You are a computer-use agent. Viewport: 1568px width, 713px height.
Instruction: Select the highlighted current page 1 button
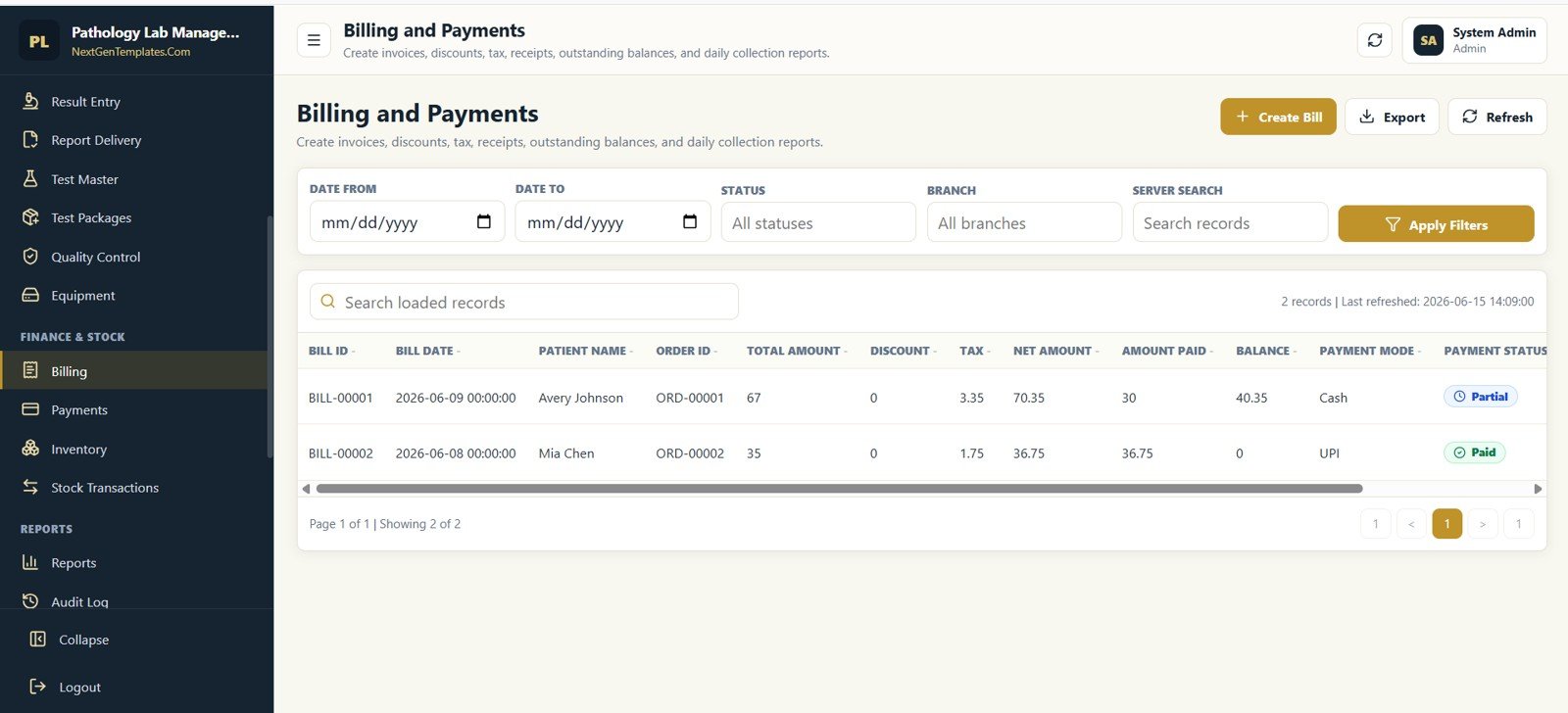coord(1446,524)
